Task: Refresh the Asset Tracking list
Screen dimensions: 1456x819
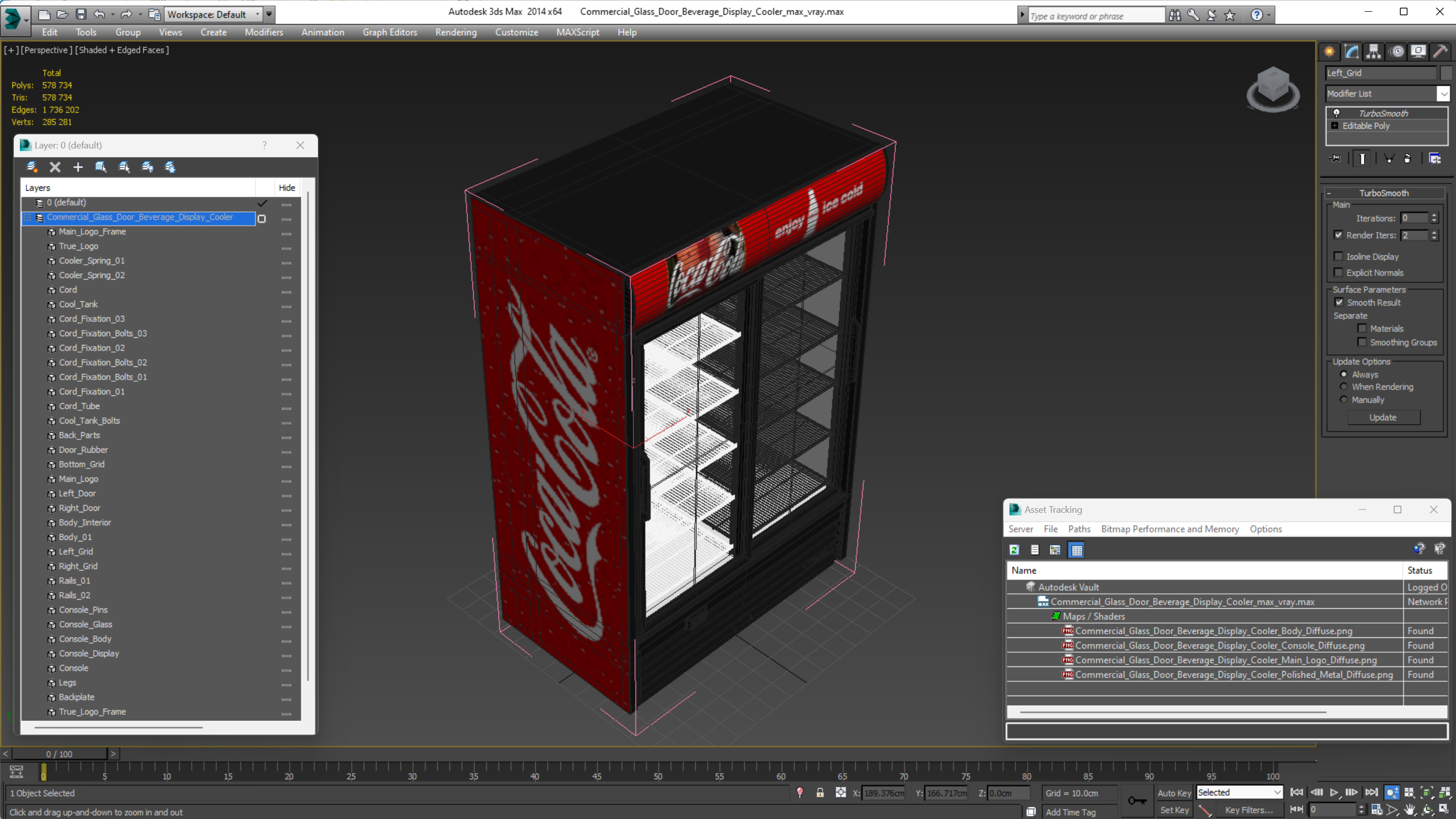Action: (x=1014, y=550)
